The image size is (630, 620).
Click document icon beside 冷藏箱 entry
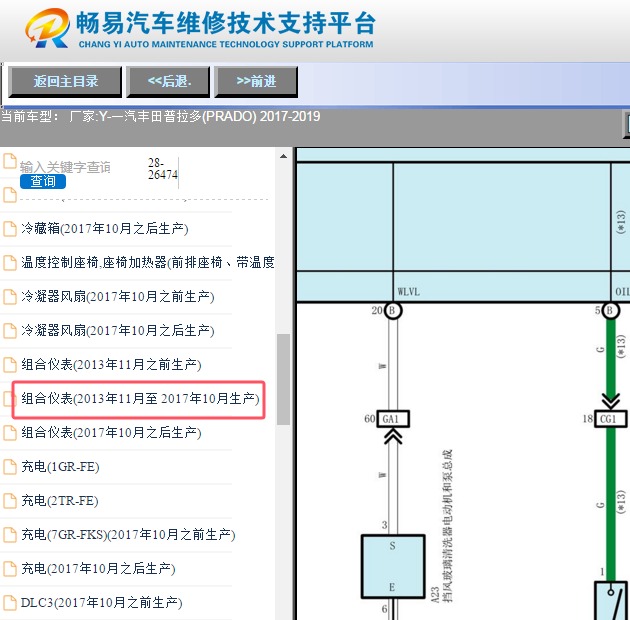[x=10, y=229]
